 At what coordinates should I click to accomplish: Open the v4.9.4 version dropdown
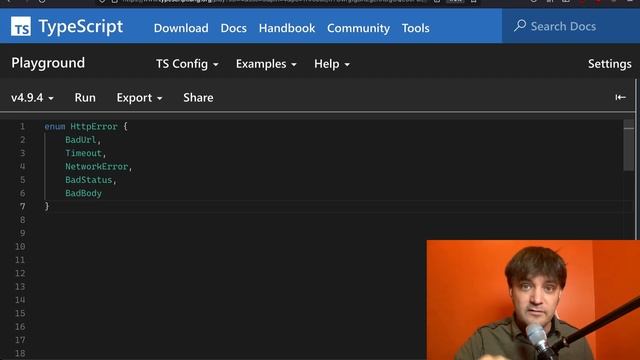[32, 98]
